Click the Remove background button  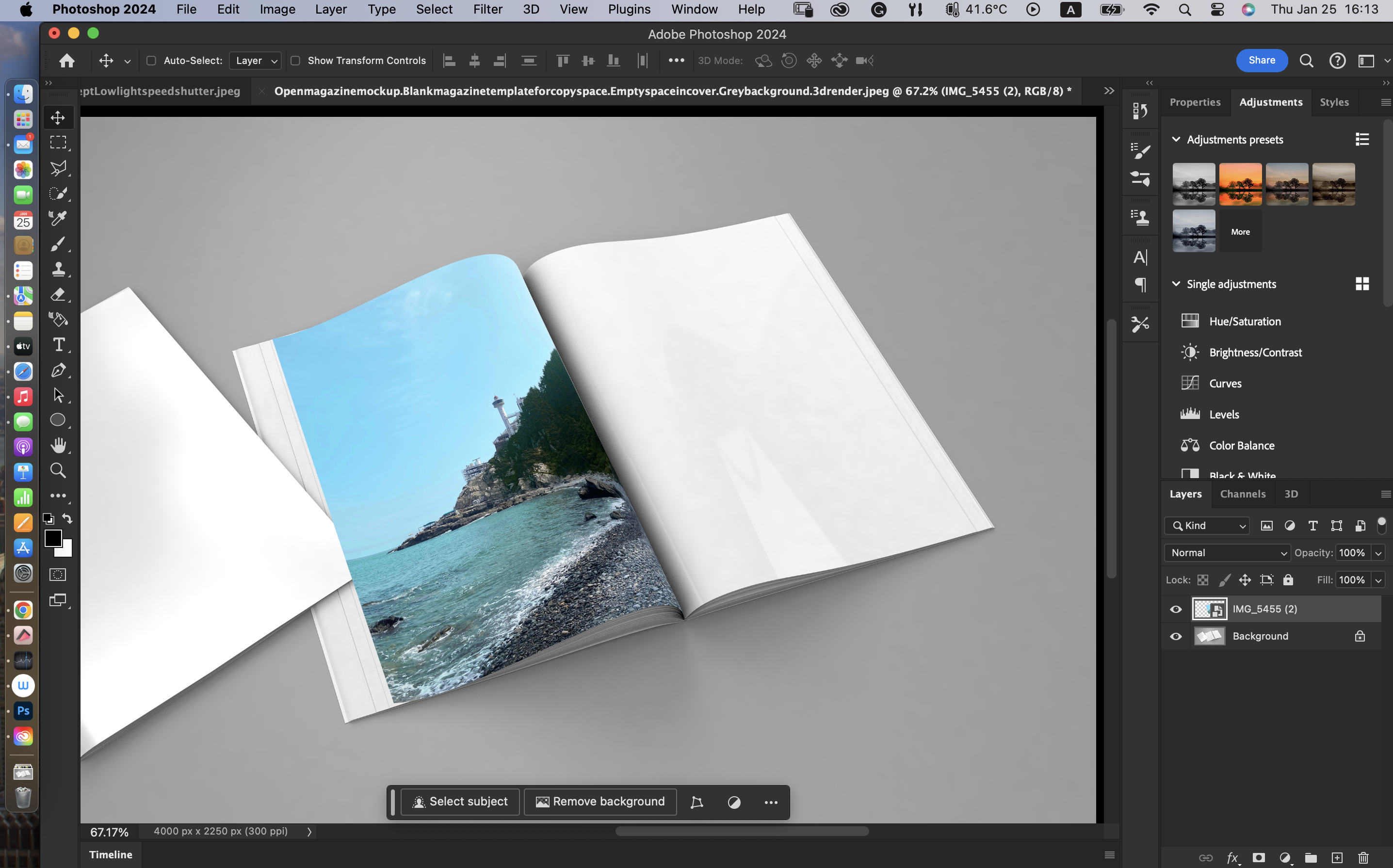coord(600,802)
